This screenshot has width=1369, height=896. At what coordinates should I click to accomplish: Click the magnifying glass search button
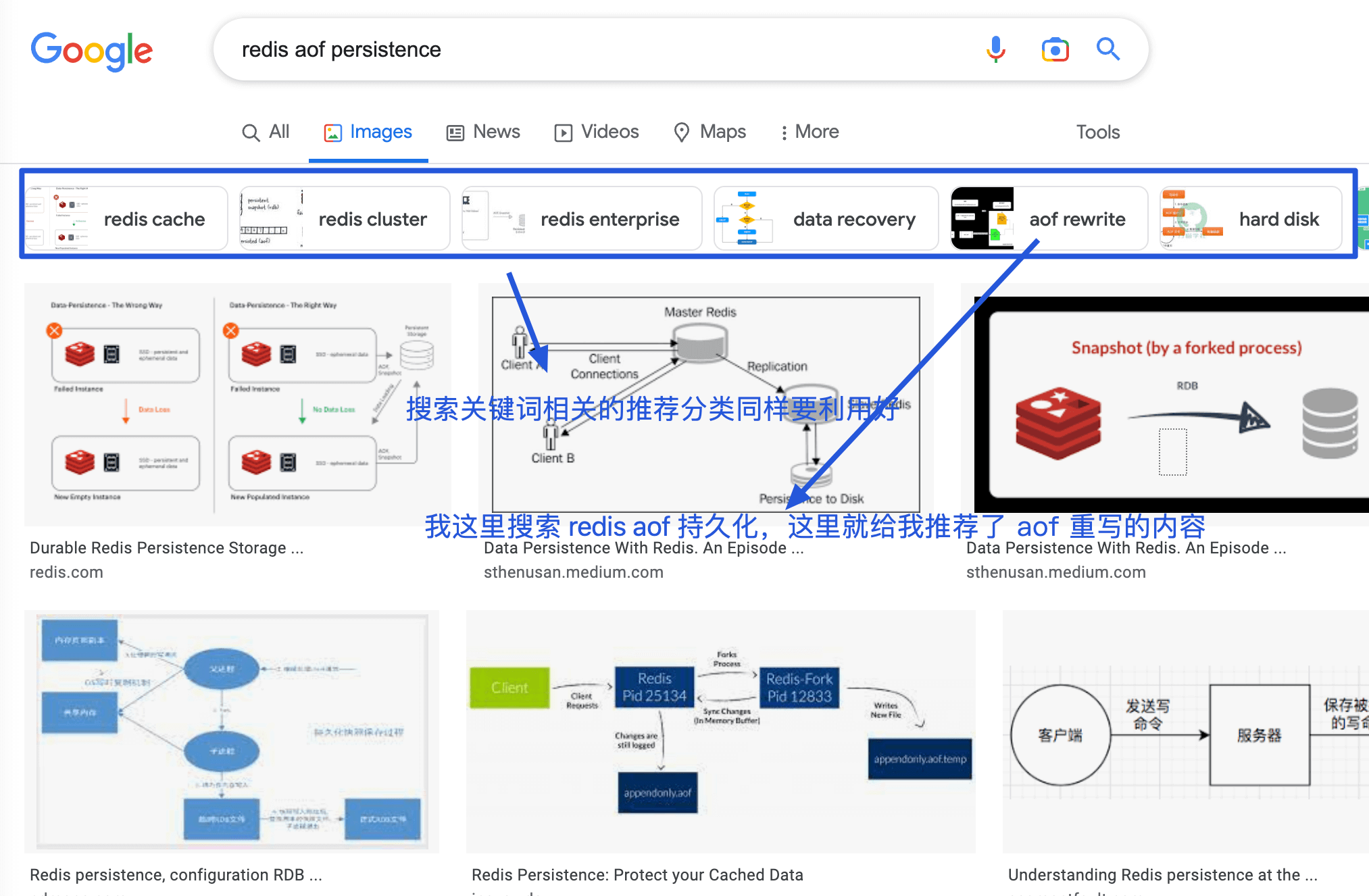(x=1108, y=49)
